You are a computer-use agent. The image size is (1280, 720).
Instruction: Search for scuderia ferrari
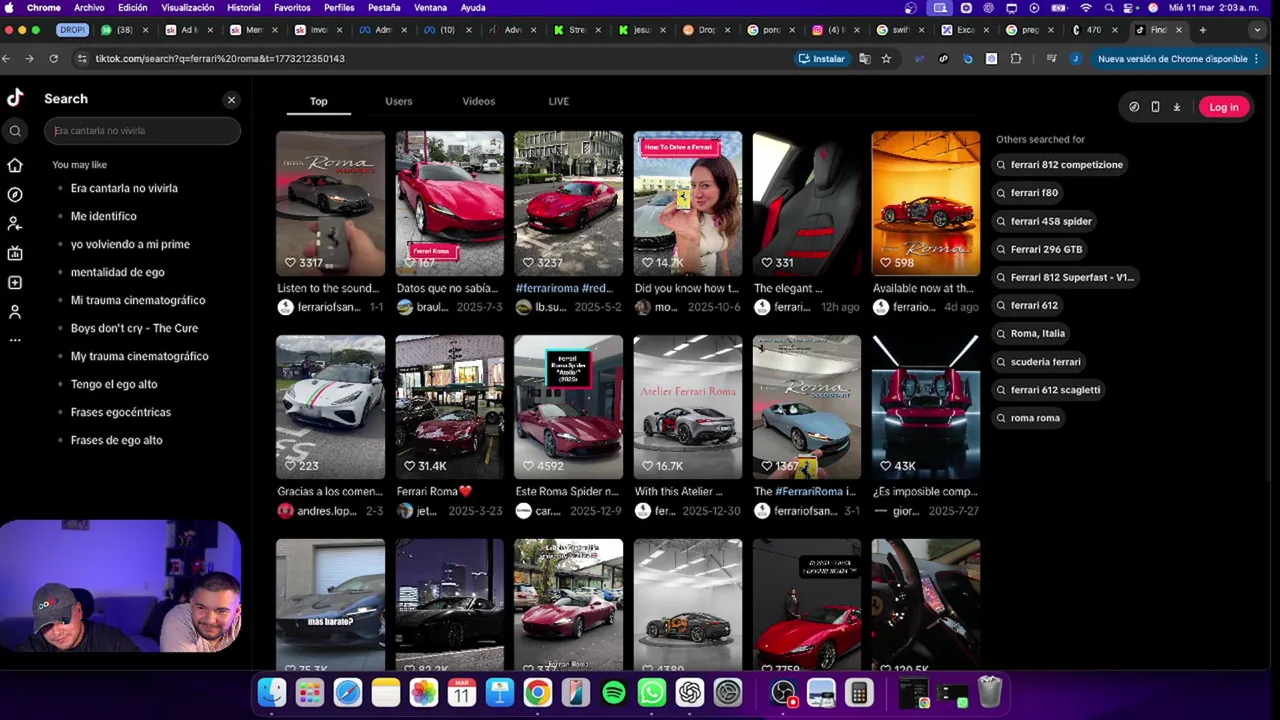pyautogui.click(x=1038, y=362)
